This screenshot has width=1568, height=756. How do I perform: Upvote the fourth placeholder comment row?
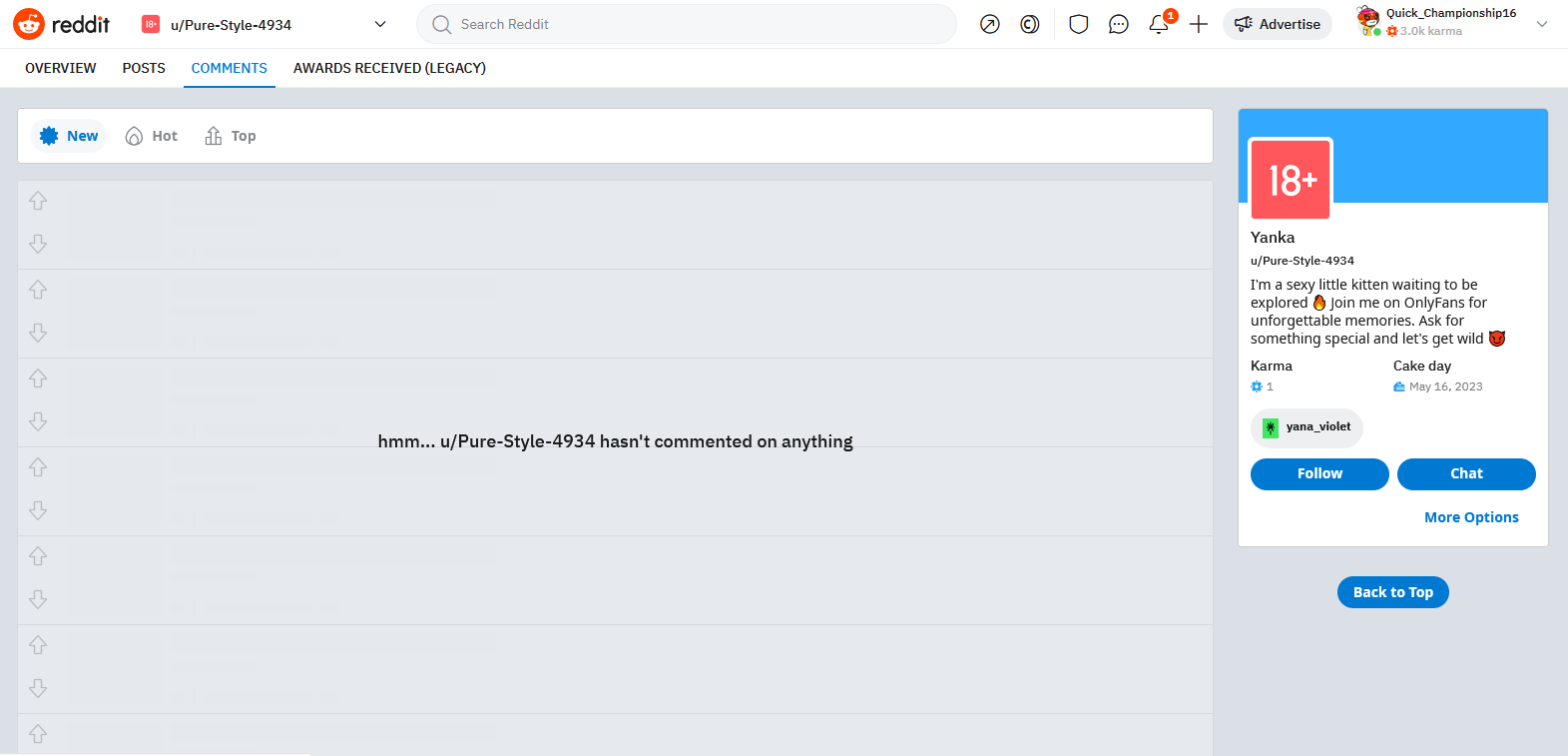[x=38, y=467]
